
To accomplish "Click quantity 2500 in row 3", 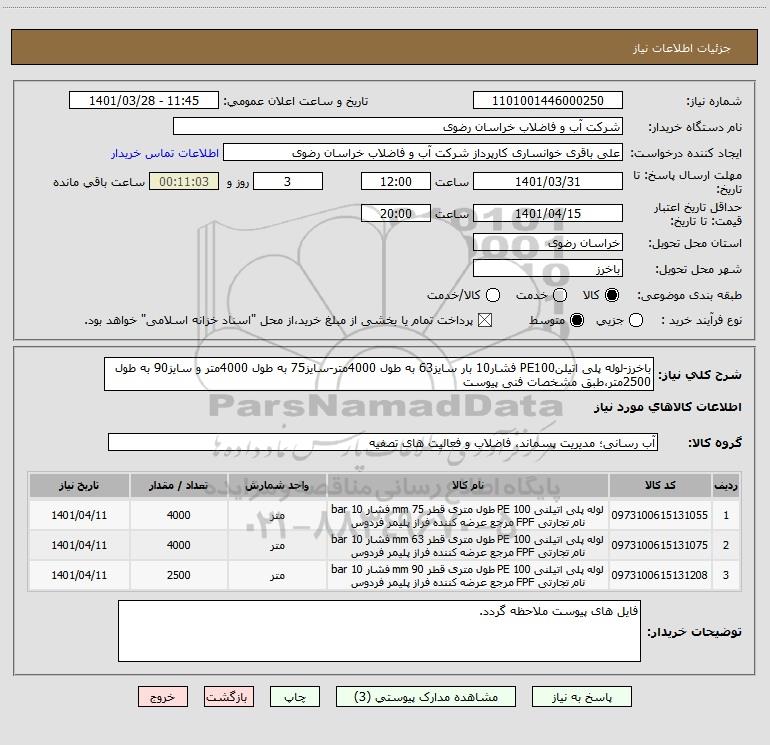I will click(x=178, y=575).
